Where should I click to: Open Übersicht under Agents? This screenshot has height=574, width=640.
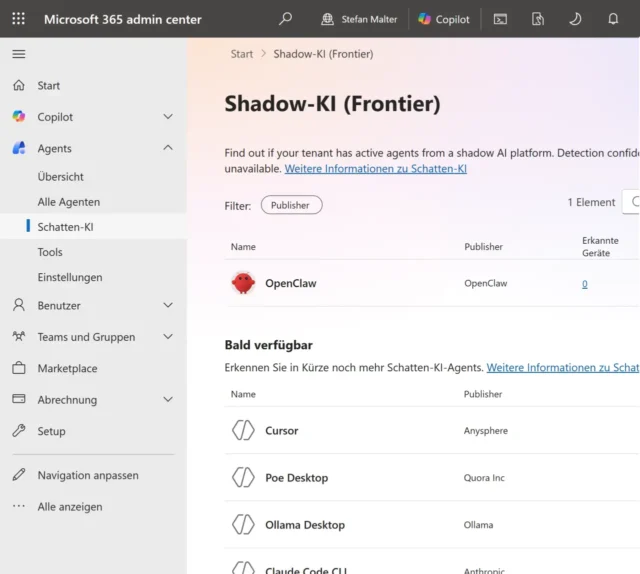(x=60, y=177)
